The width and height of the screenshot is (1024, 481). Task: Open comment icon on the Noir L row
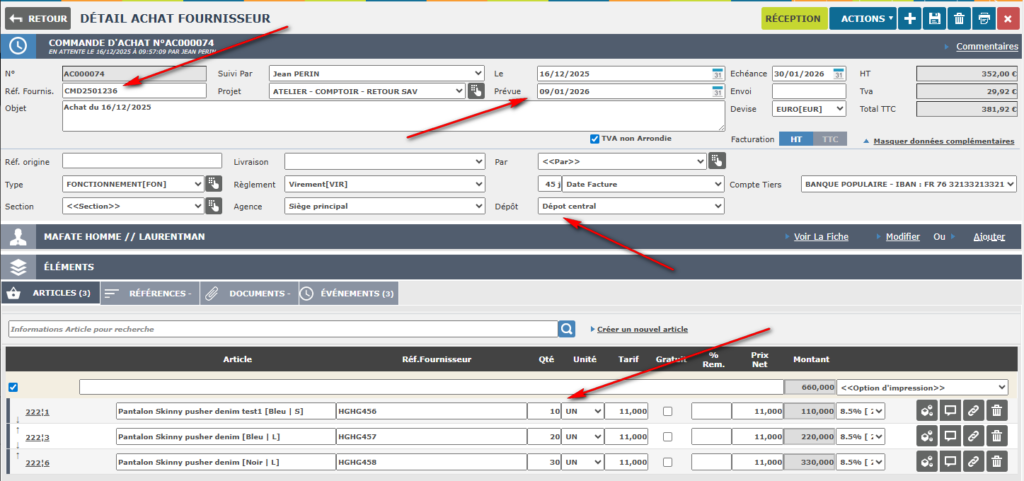[x=949, y=461]
